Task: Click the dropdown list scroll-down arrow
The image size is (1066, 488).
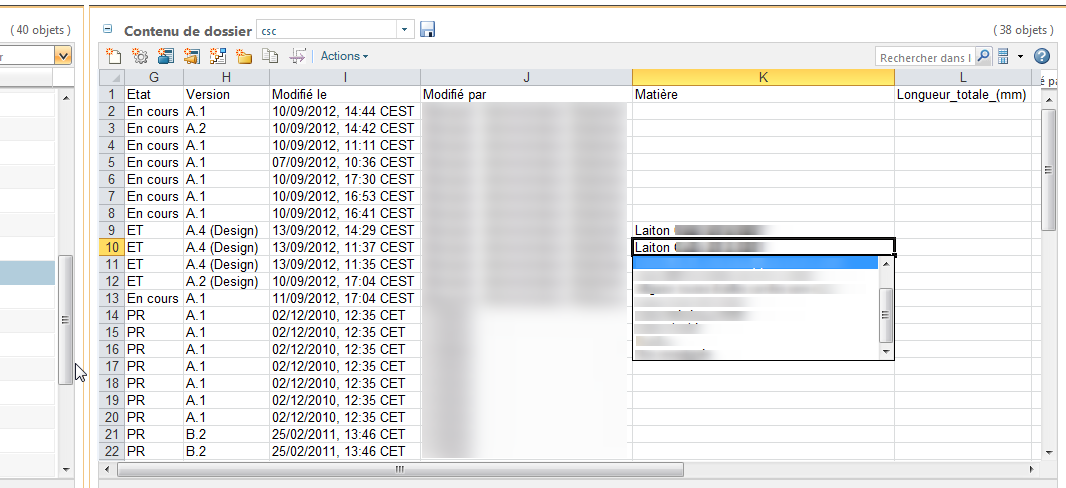Action: [x=885, y=351]
